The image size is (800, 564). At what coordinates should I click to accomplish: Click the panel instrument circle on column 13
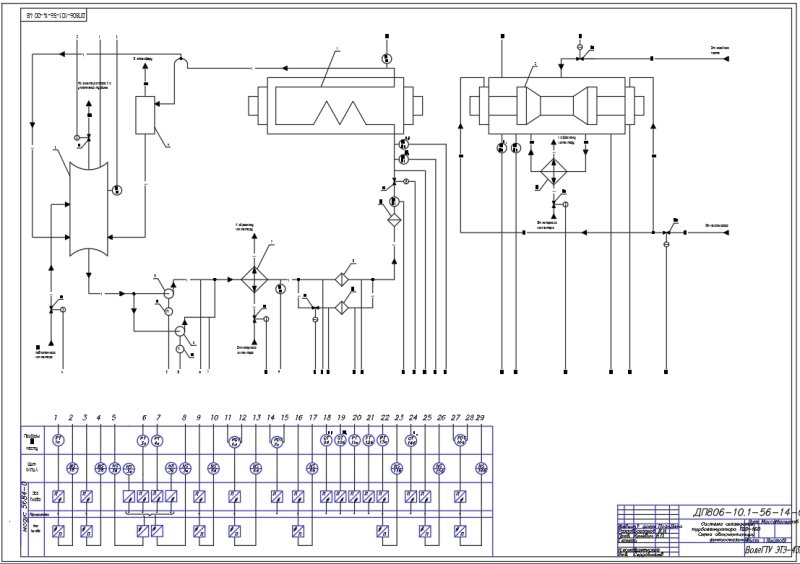click(x=256, y=468)
